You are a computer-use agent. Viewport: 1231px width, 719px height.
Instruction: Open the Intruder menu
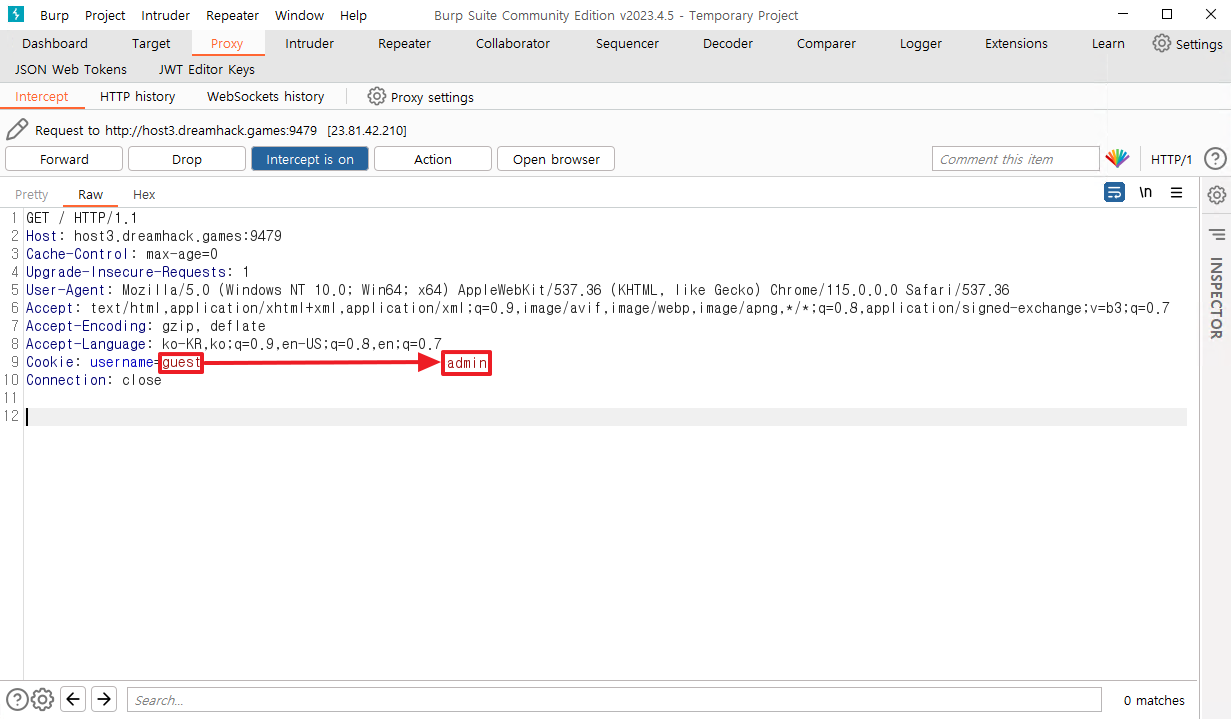[165, 15]
